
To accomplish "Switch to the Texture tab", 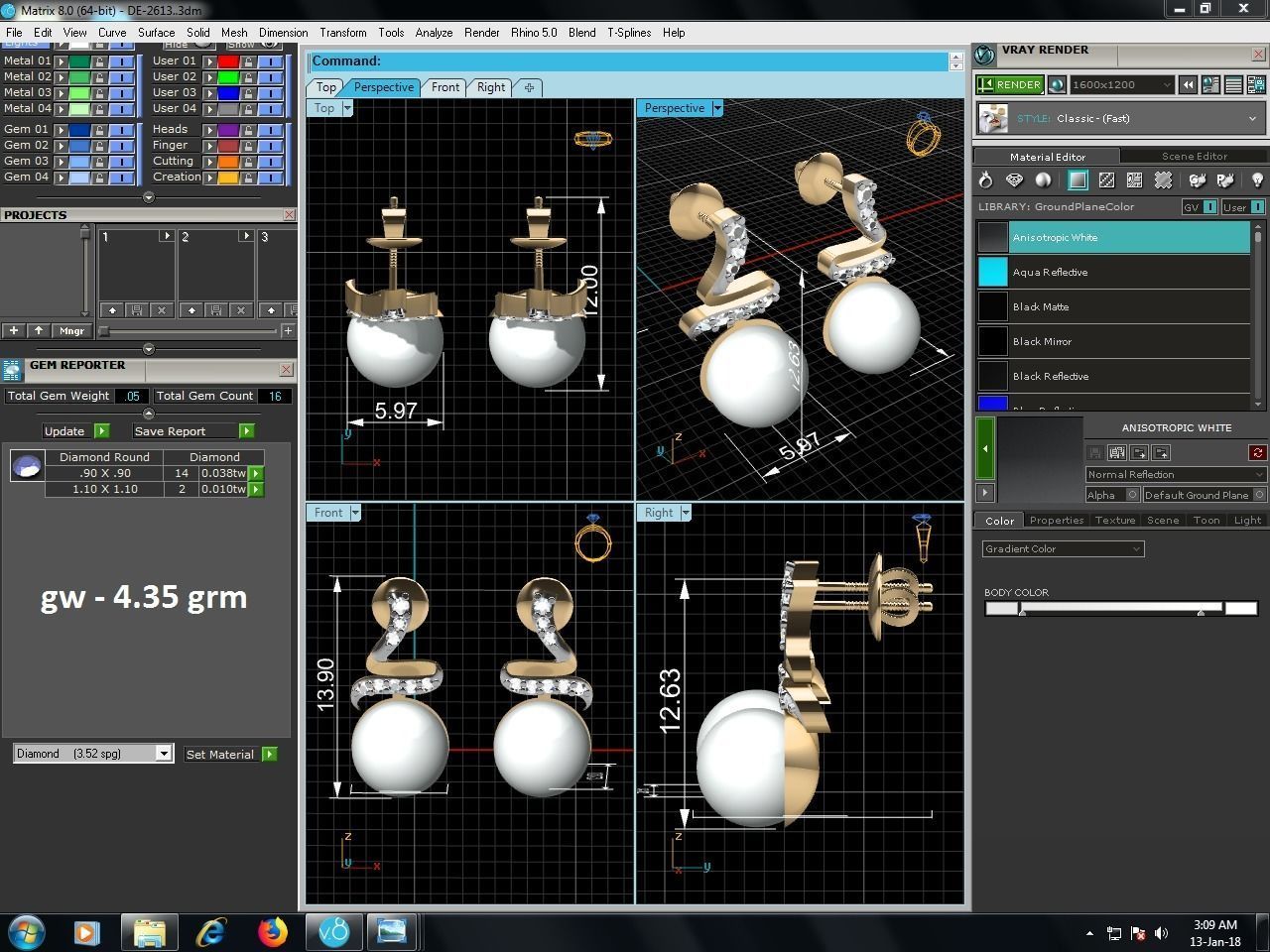I will coord(1115,521).
